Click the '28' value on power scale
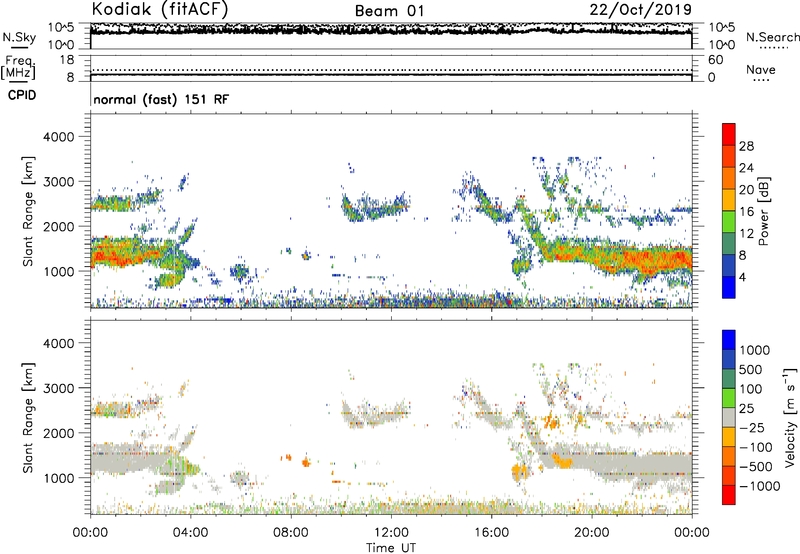 pos(746,146)
